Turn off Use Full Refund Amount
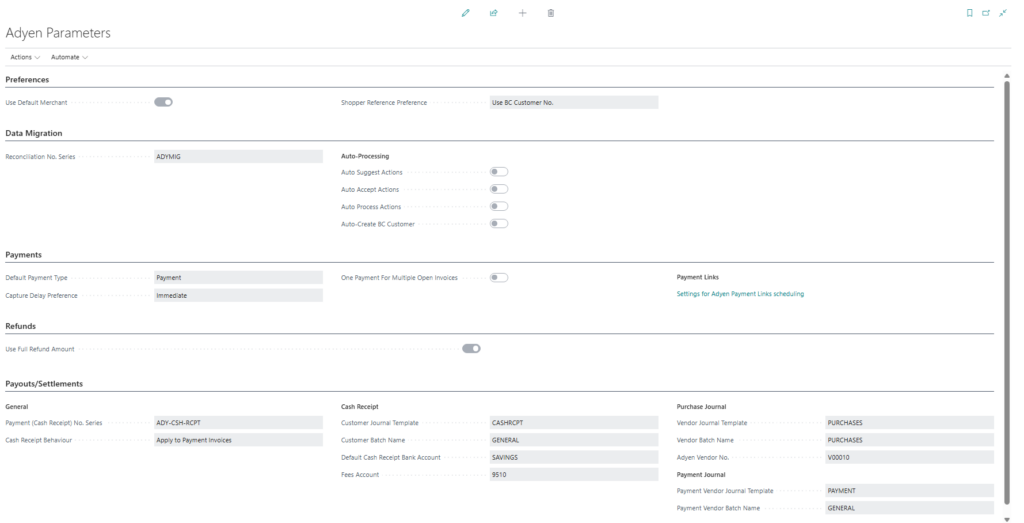Screen dimensions: 1024x523 pos(471,349)
